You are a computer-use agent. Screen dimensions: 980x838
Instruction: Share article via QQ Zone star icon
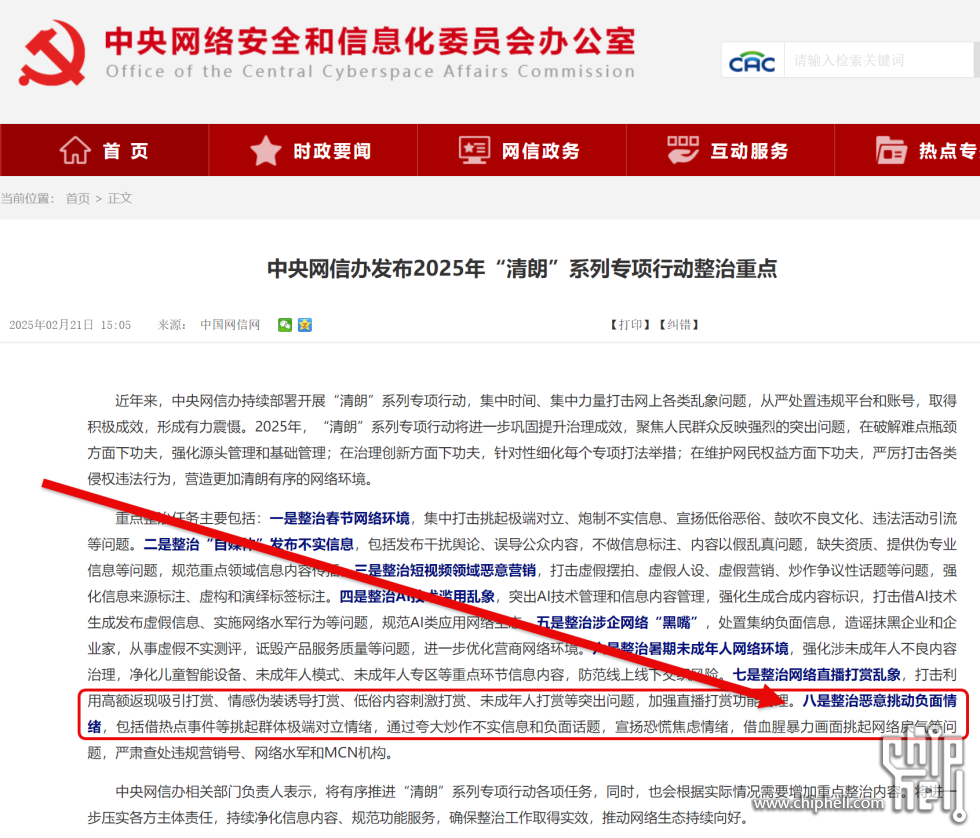tap(305, 325)
